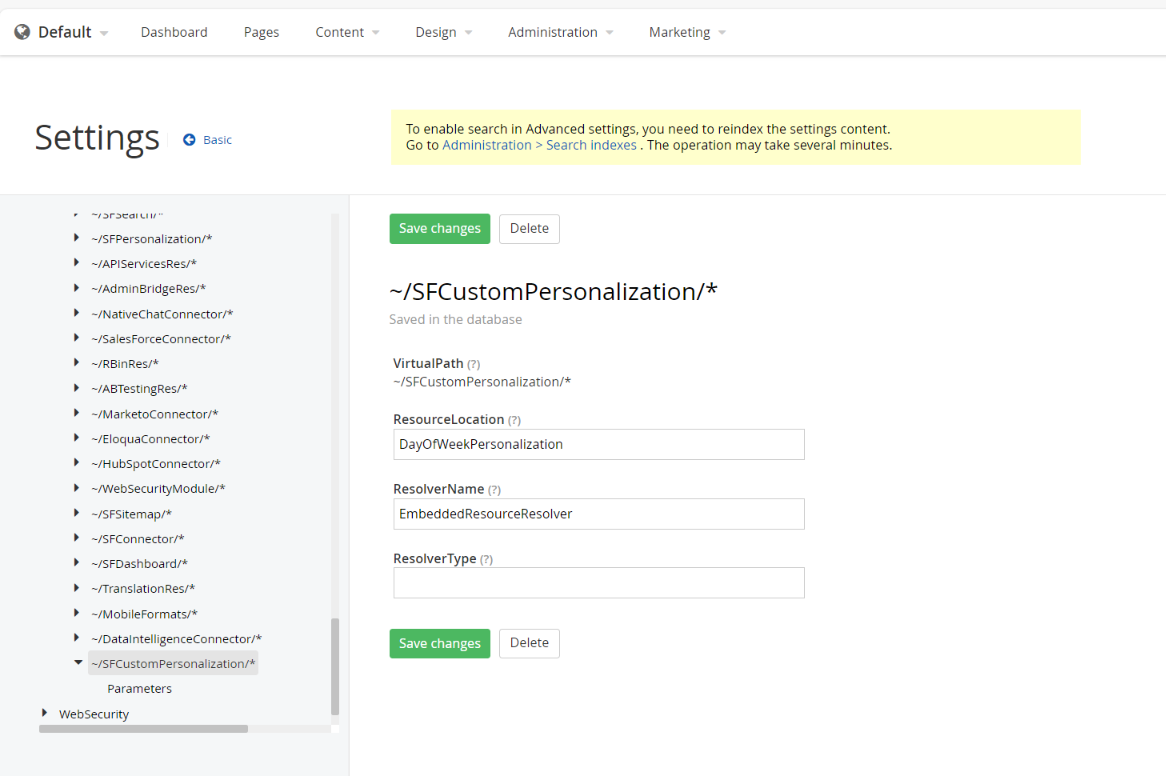1166x776 pixels.
Task: Focus the ResourceLocation input field
Action: (x=599, y=444)
